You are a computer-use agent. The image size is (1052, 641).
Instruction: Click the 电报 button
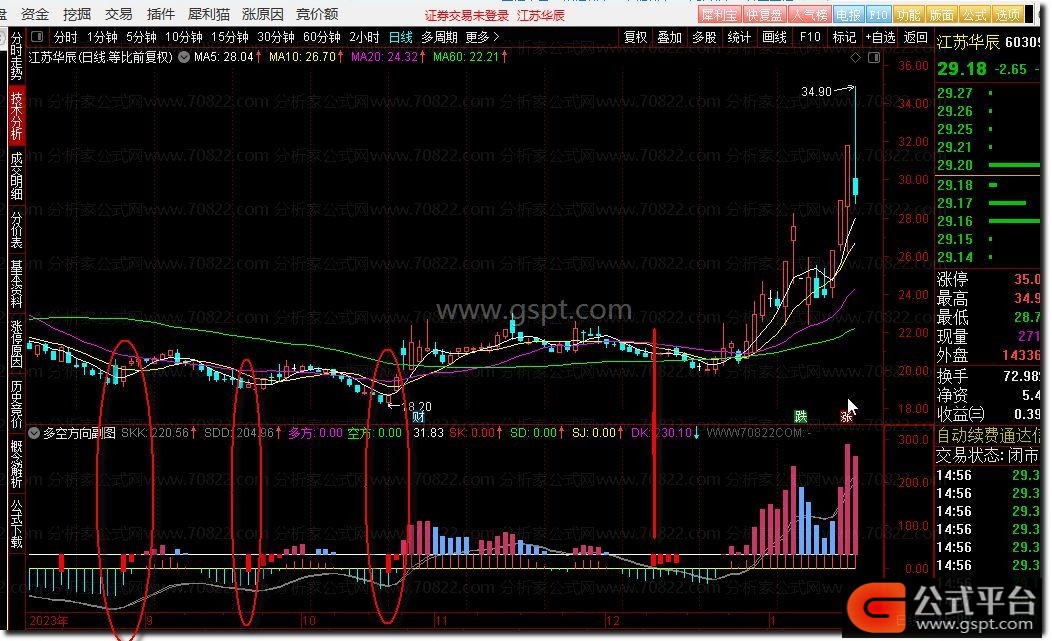click(849, 14)
